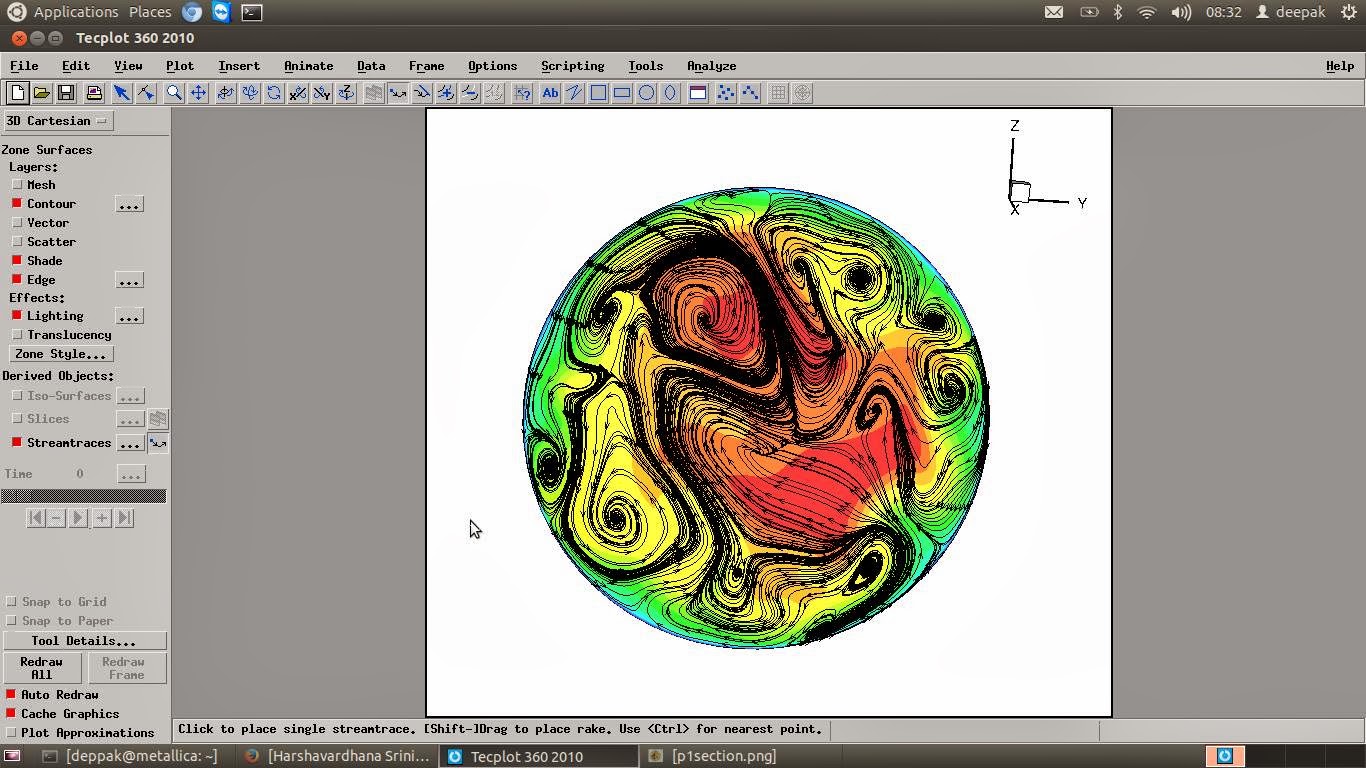This screenshot has width=1366, height=768.
Task: Open Streamtraces detail options
Action: click(131, 443)
